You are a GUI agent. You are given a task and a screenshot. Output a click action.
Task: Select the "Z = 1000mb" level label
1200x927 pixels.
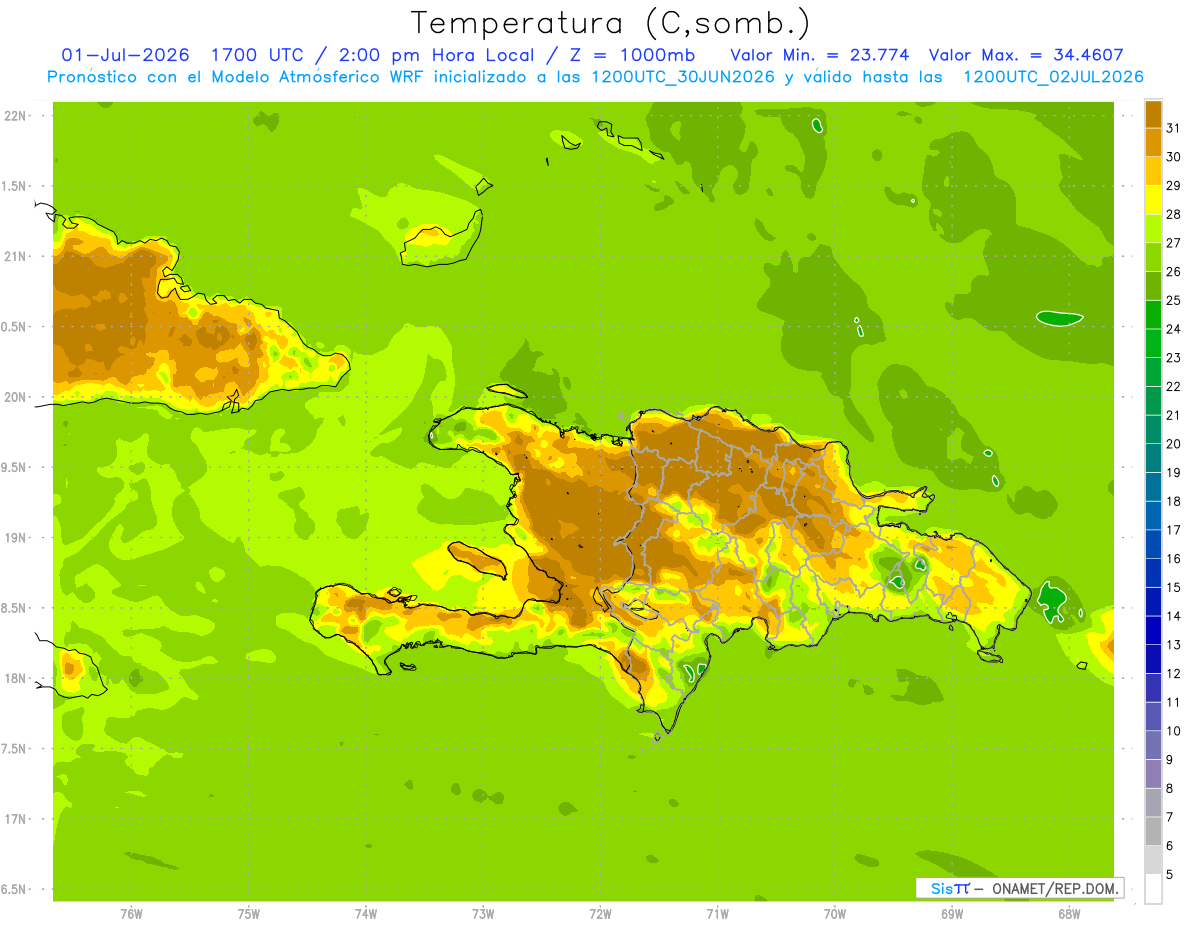[634, 55]
